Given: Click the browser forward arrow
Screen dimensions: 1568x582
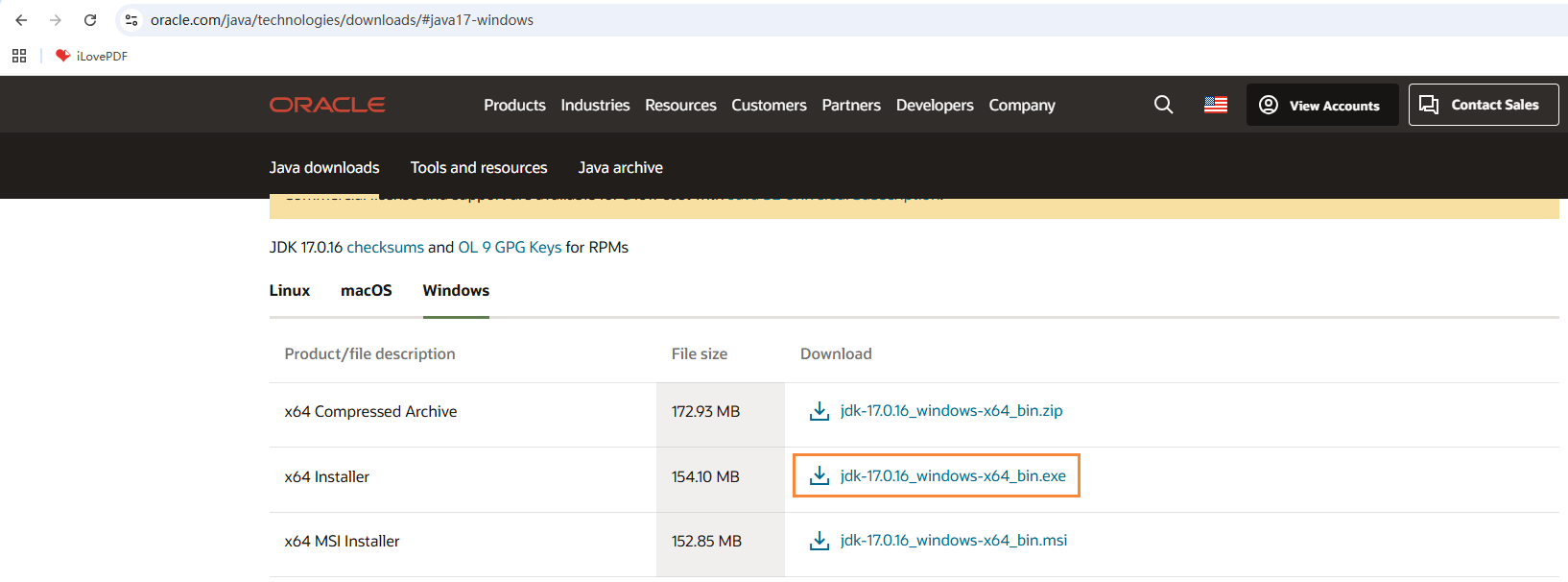Looking at the screenshot, I should 56,20.
